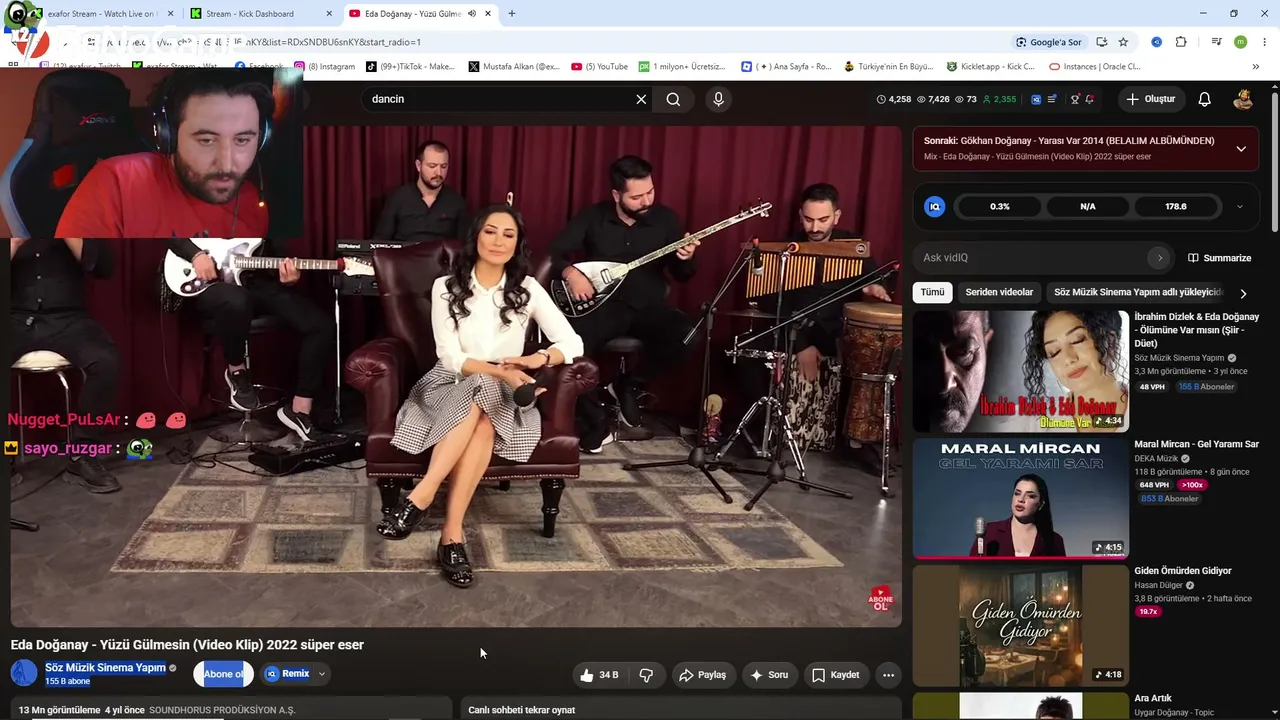Dislike the video with thumbs down

pyautogui.click(x=646, y=675)
